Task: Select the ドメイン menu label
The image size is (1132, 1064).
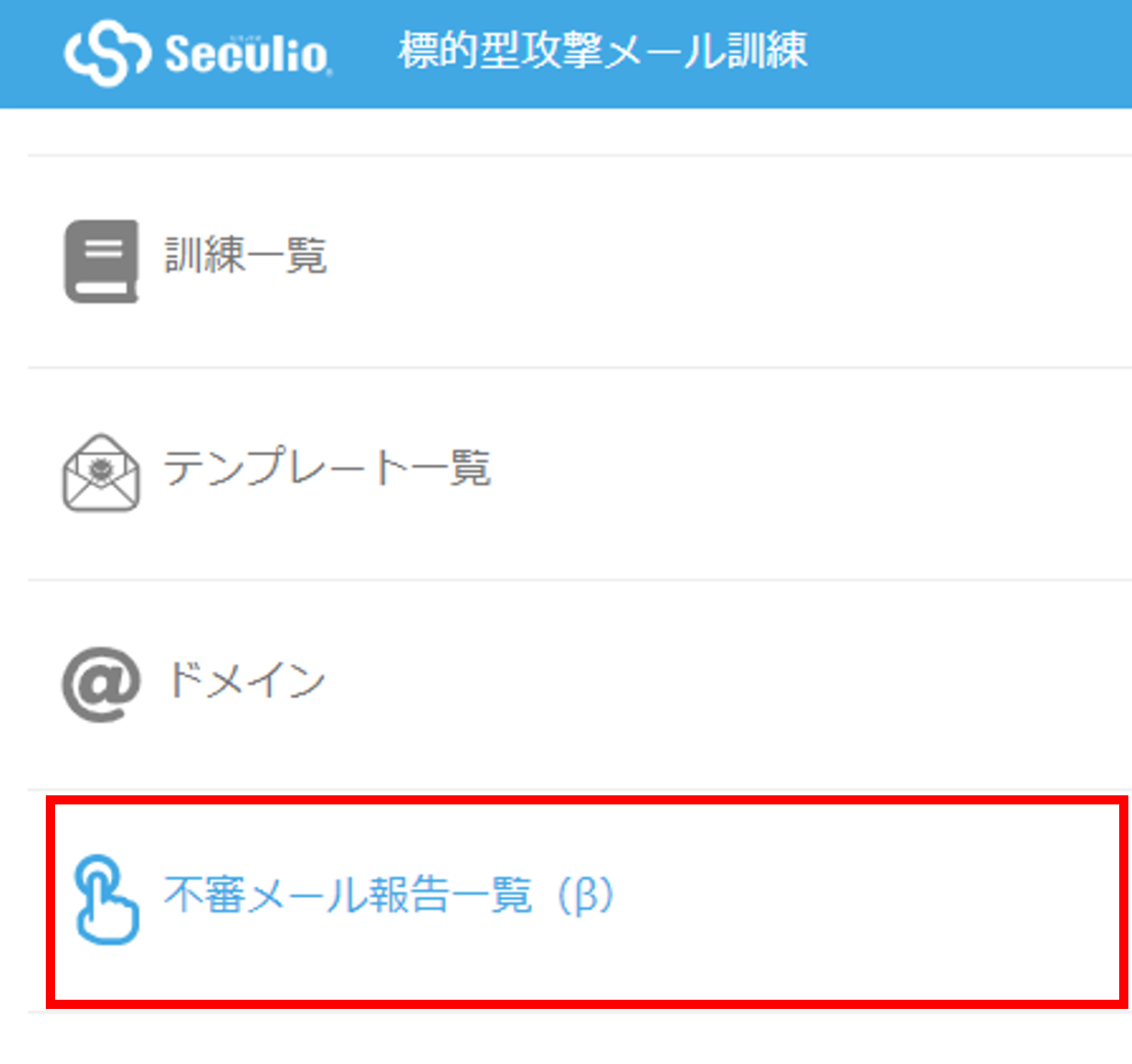Action: pos(245,679)
